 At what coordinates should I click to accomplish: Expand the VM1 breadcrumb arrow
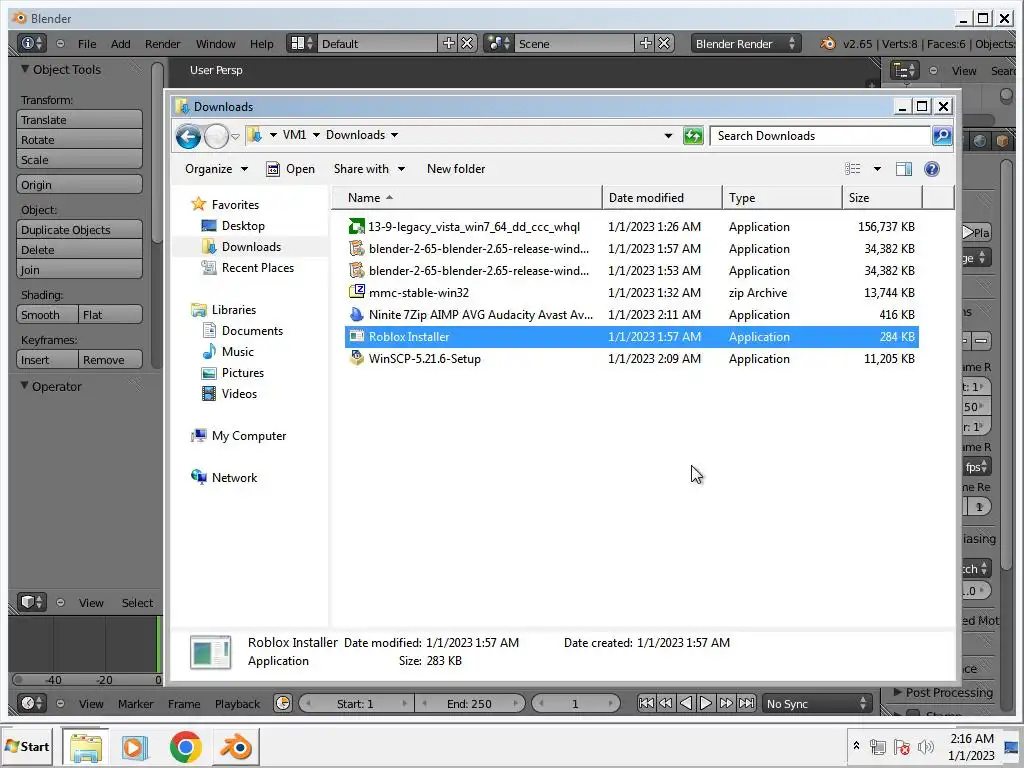point(316,135)
